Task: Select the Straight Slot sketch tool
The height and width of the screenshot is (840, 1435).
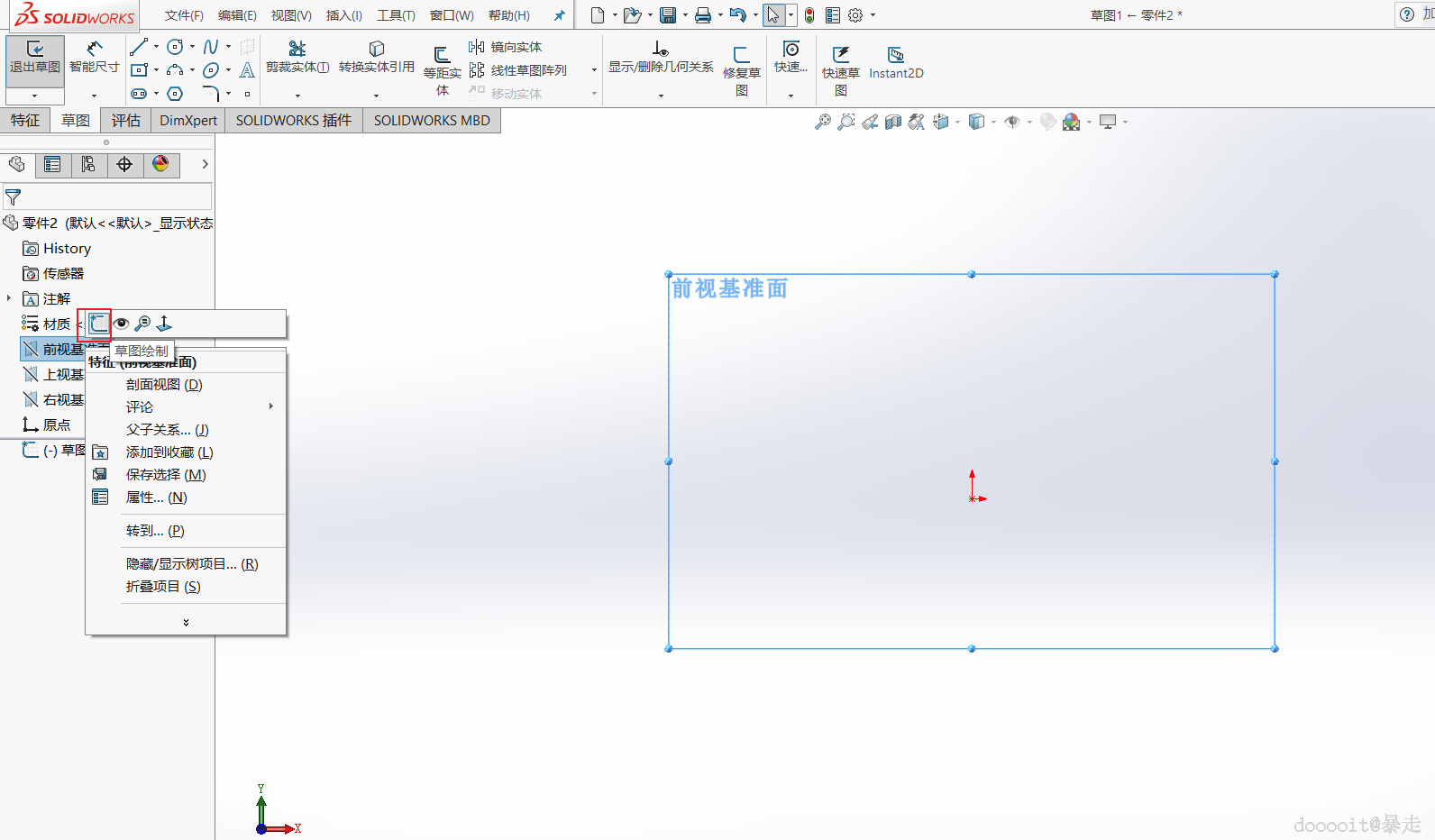Action: click(x=139, y=94)
